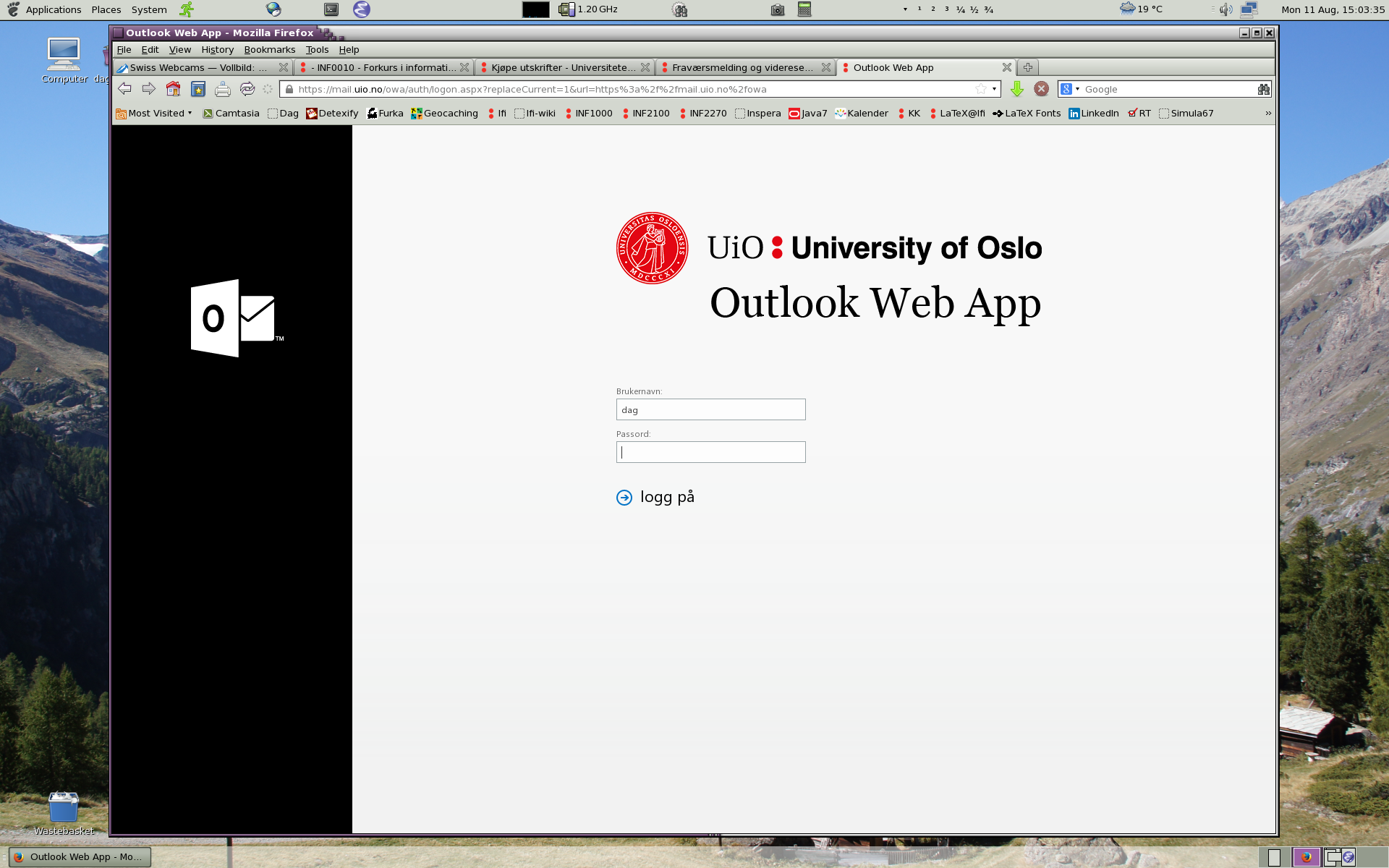Viewport: 1389px width, 868px height.
Task: Click the Brukernavn username input field
Action: point(710,409)
